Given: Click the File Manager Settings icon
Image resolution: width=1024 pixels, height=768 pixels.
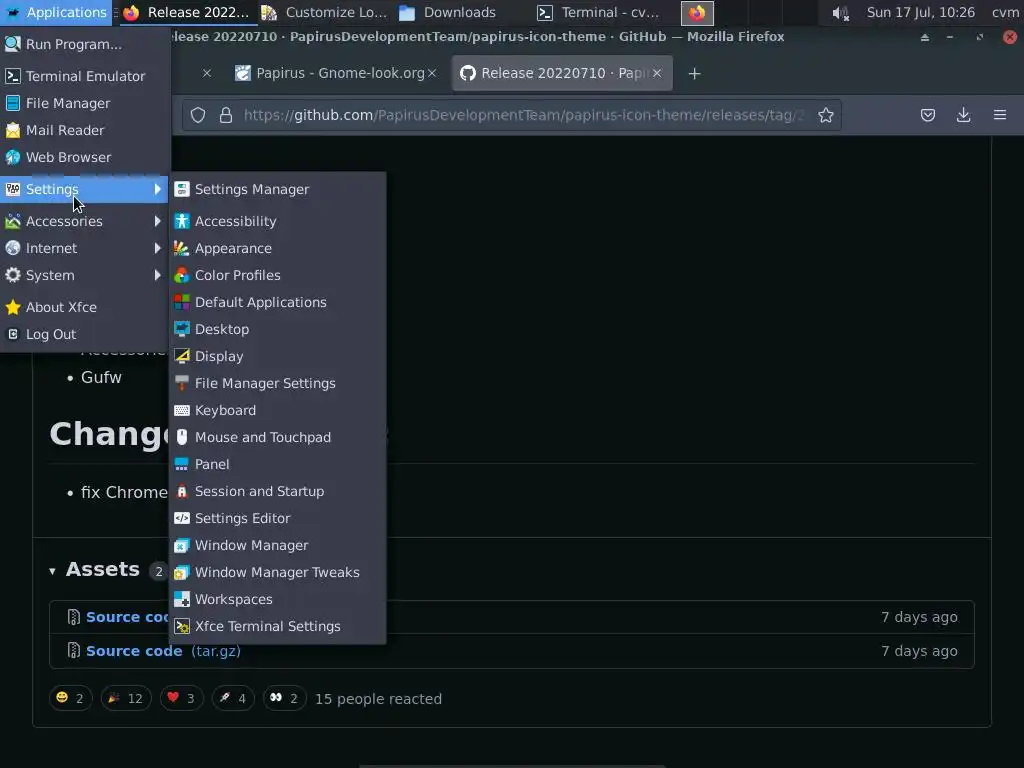Looking at the screenshot, I should 182,383.
